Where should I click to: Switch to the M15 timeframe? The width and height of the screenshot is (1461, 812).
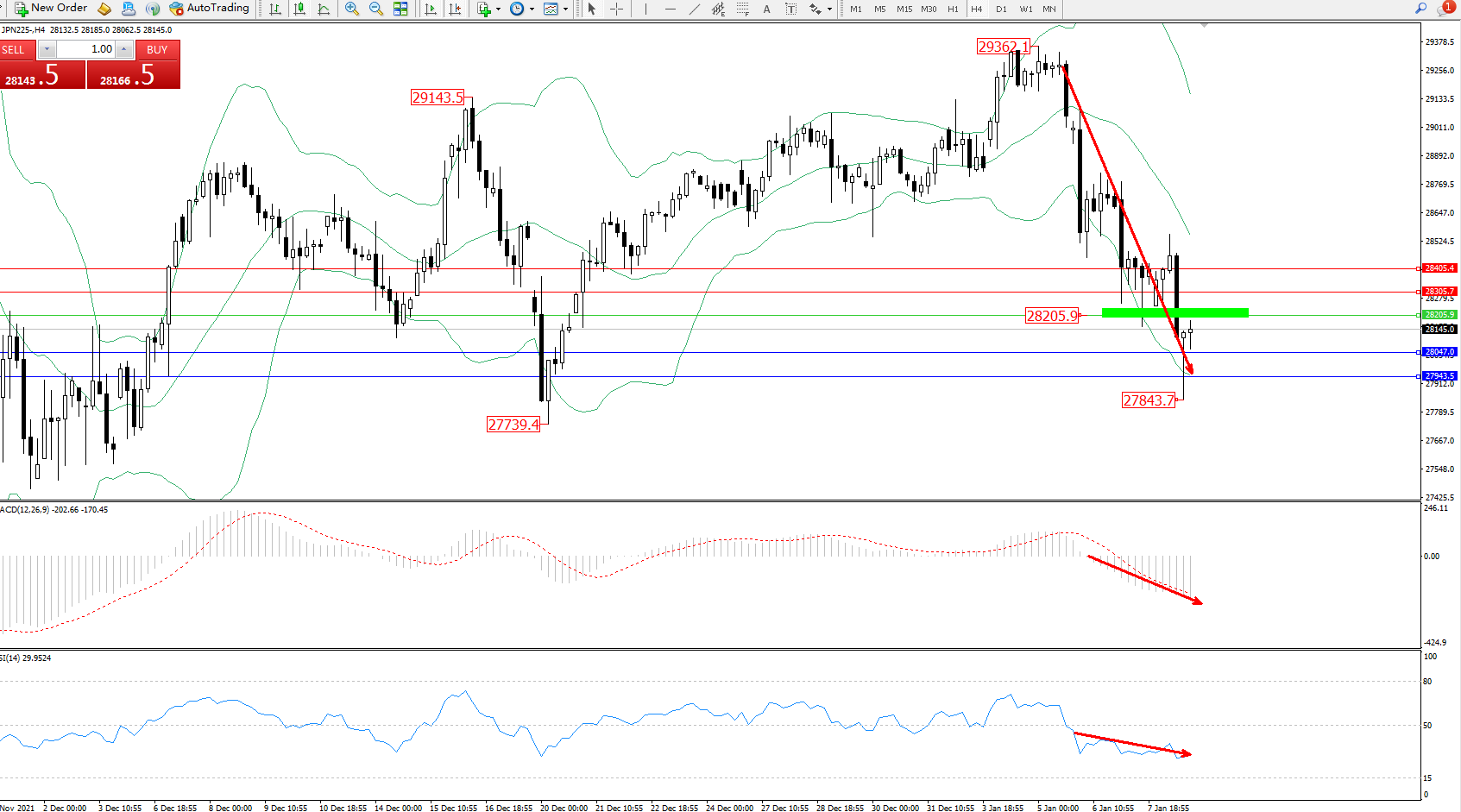pyautogui.click(x=904, y=9)
